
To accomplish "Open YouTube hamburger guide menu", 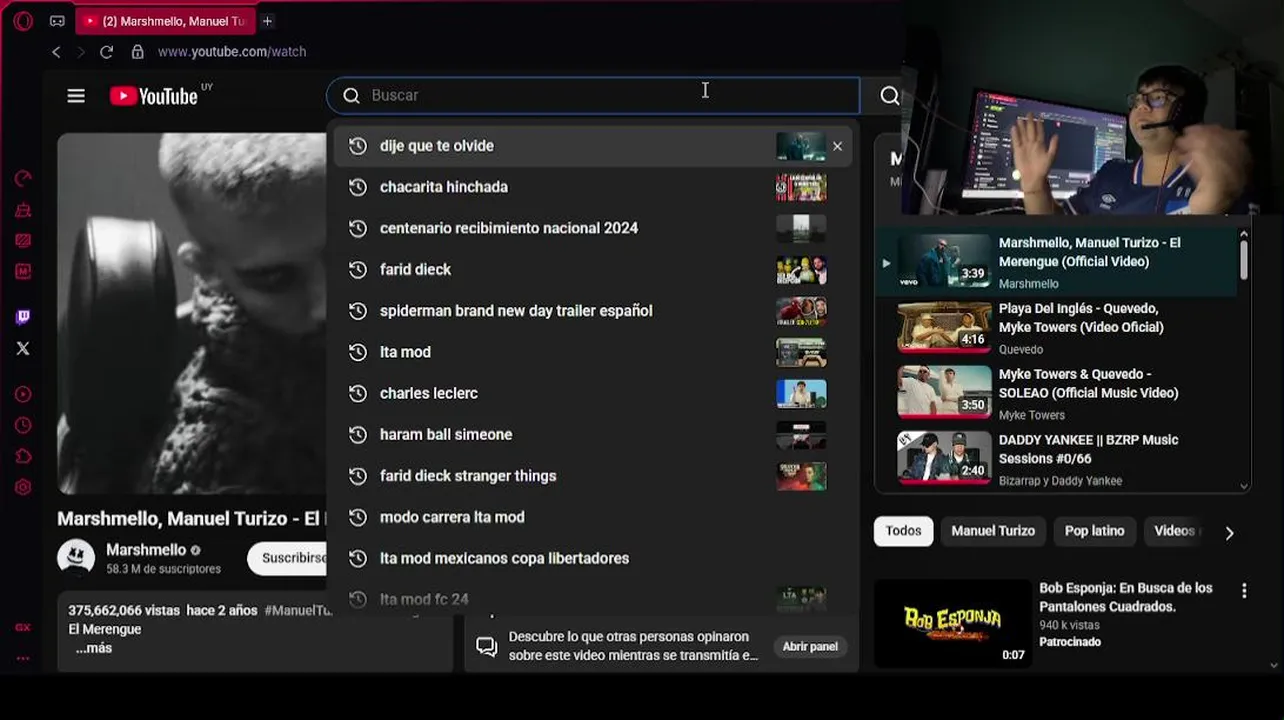I will pos(76,96).
